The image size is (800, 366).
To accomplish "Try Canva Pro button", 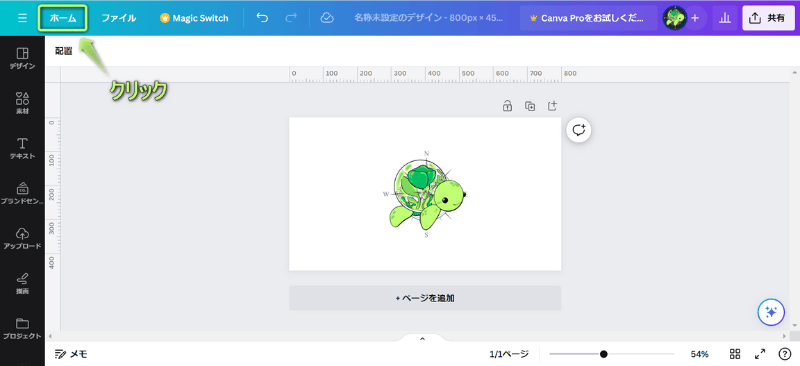I will pyautogui.click(x=588, y=18).
